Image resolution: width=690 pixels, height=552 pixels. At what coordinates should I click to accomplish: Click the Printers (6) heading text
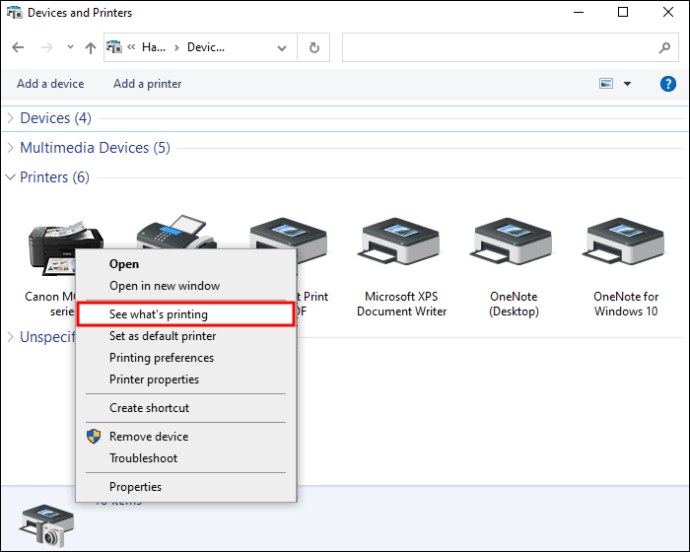[55, 177]
